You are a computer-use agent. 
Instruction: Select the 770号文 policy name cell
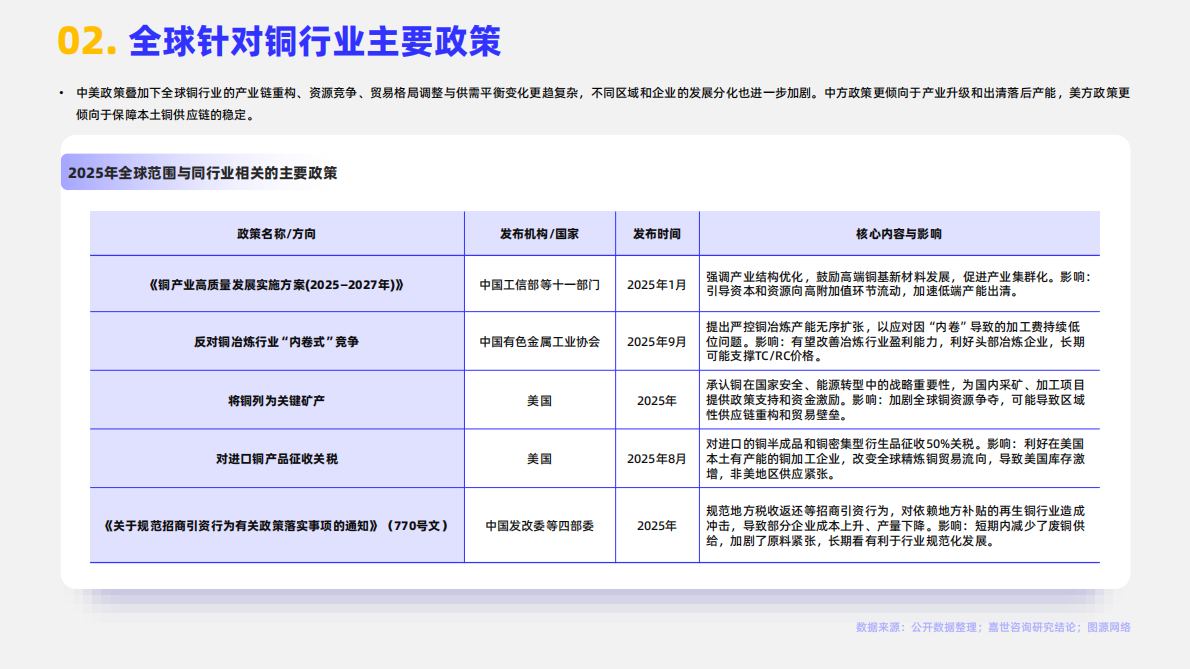tap(277, 526)
